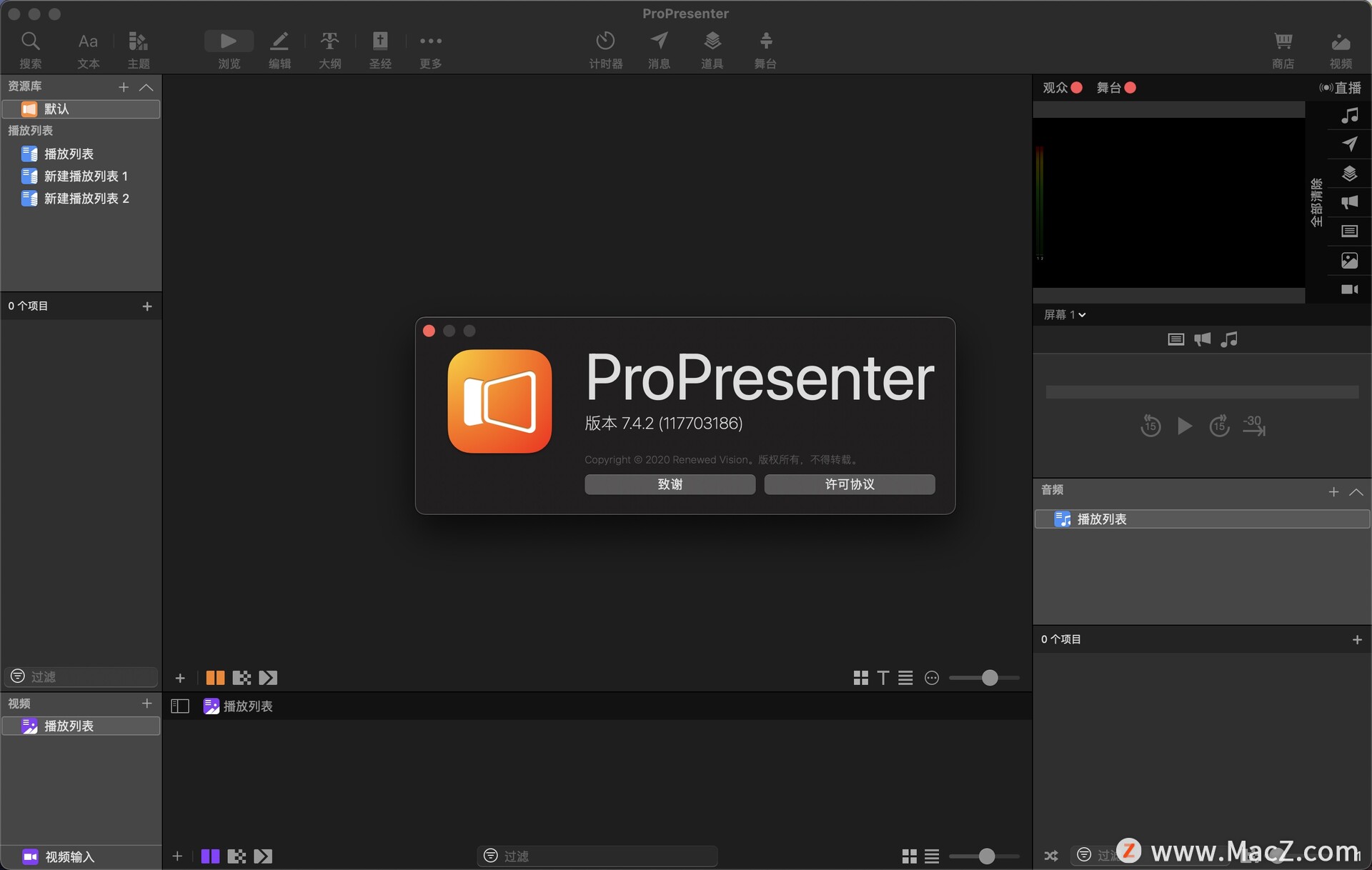Switch to 编辑 edit view
1372x870 pixels.
click(x=279, y=49)
